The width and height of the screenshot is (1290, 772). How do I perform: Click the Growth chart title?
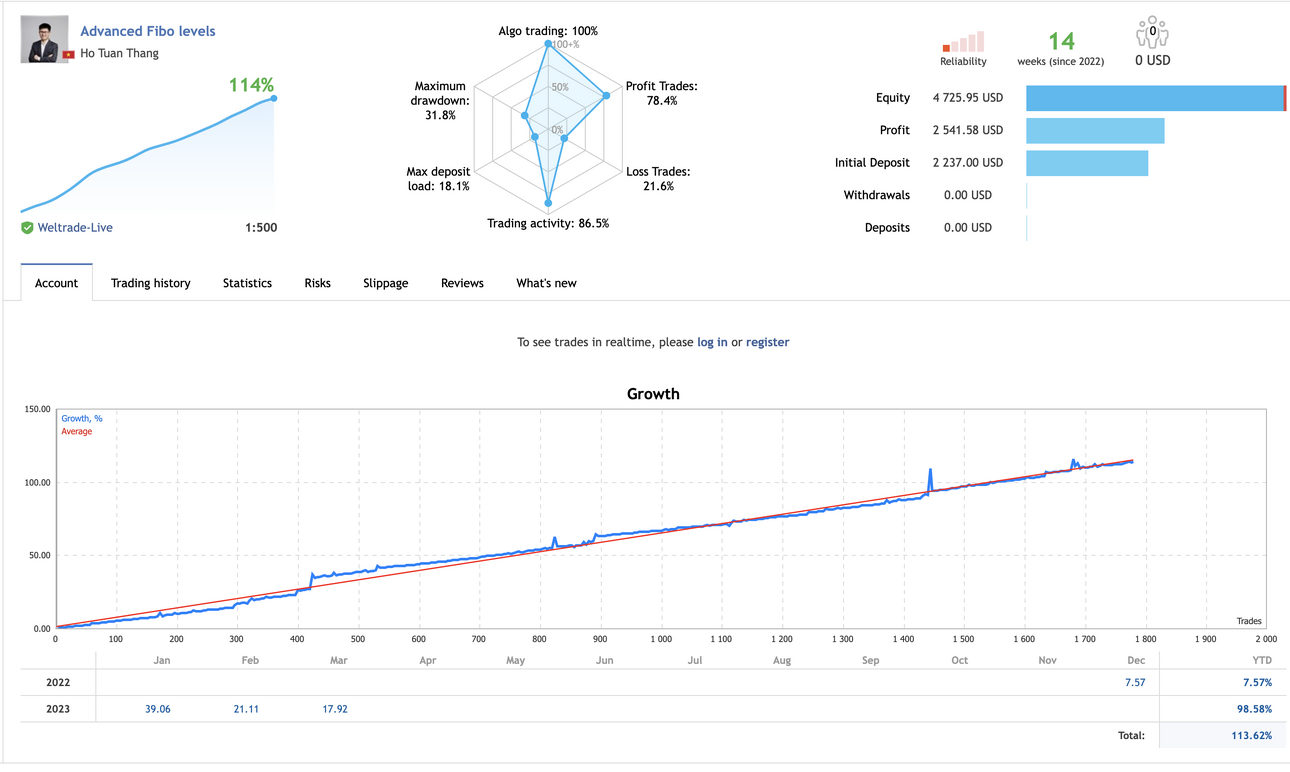(653, 394)
